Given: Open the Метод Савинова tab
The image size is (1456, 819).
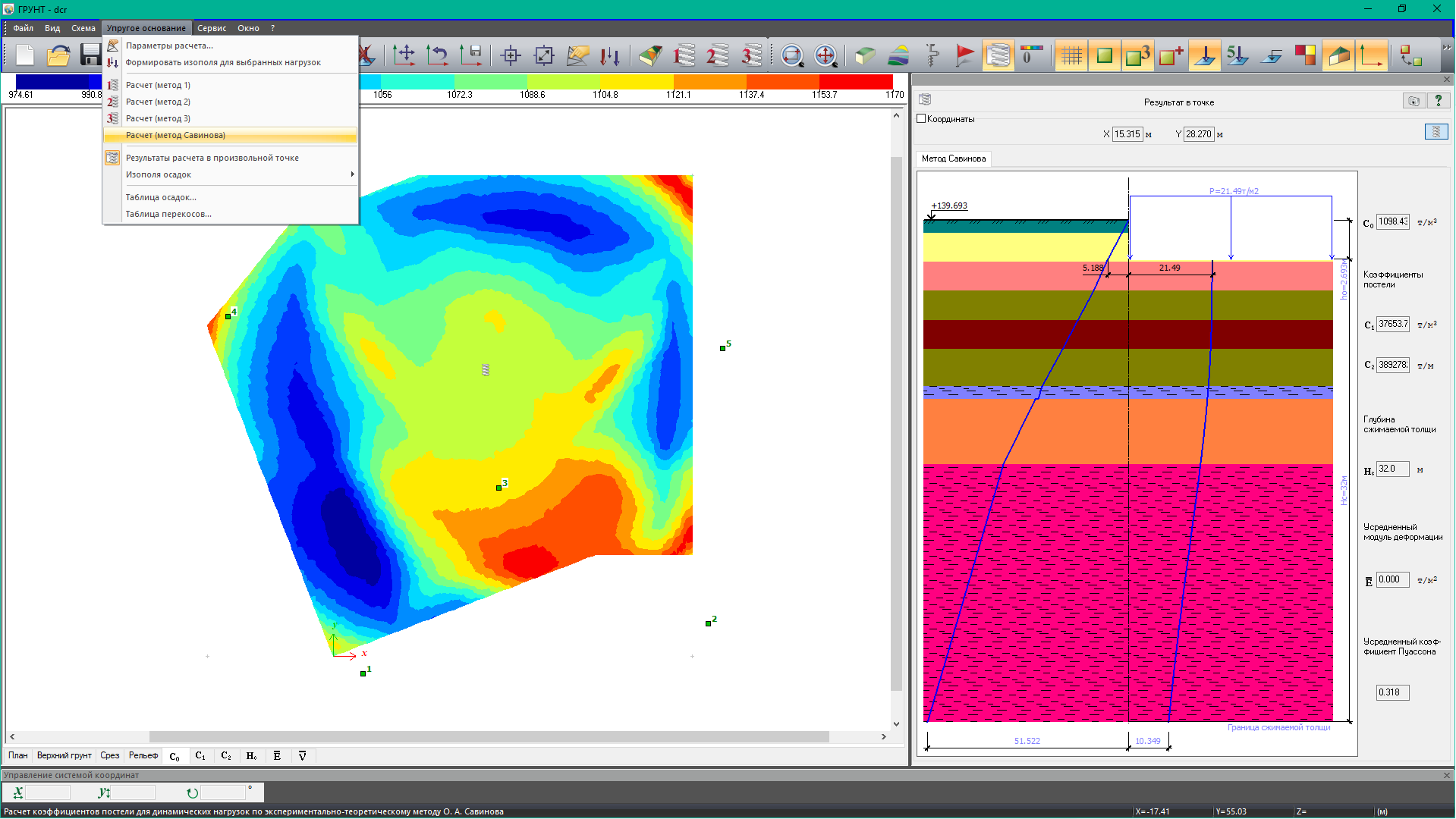Looking at the screenshot, I should 954,158.
